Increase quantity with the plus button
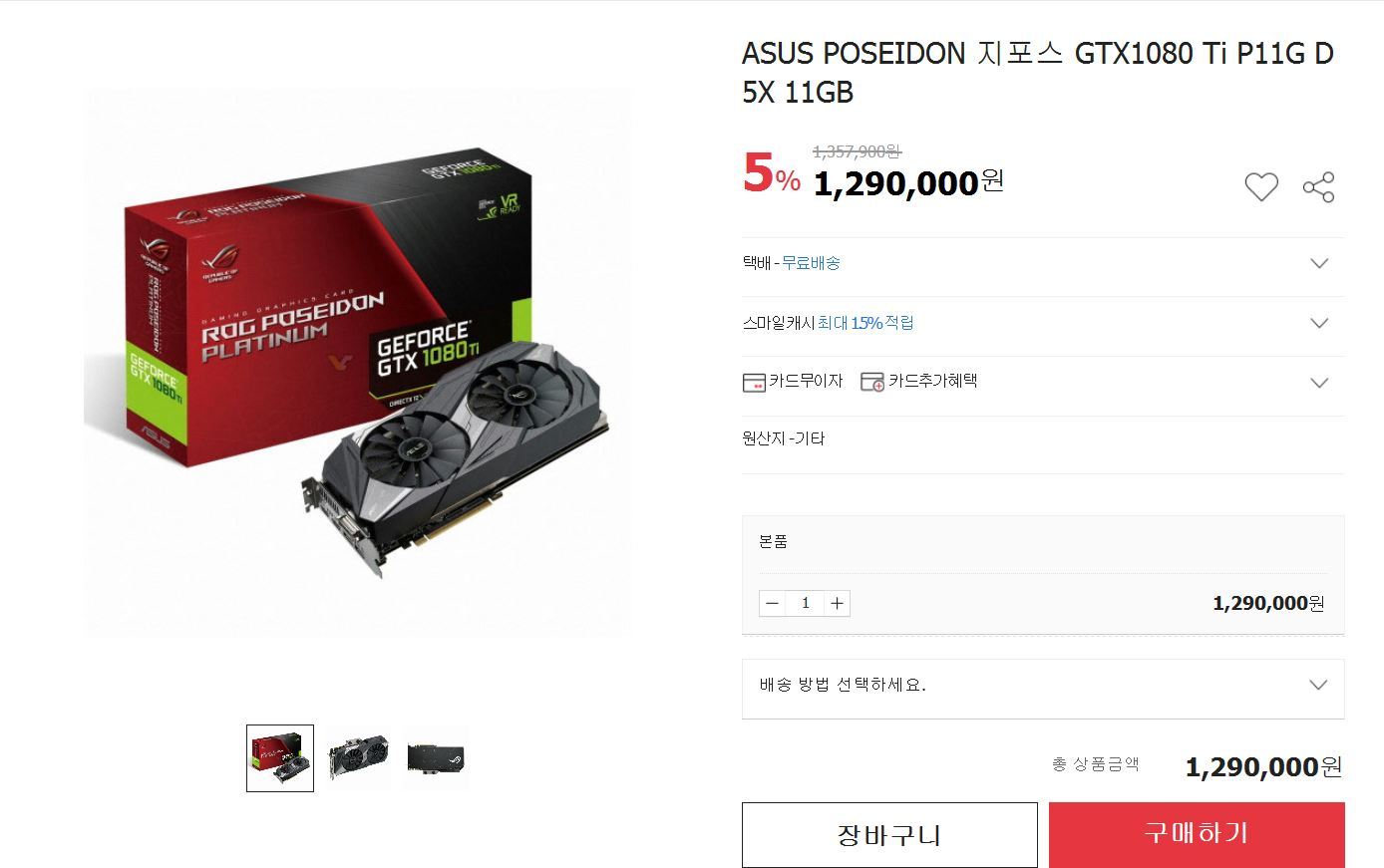This screenshot has width=1384, height=868. click(x=838, y=603)
